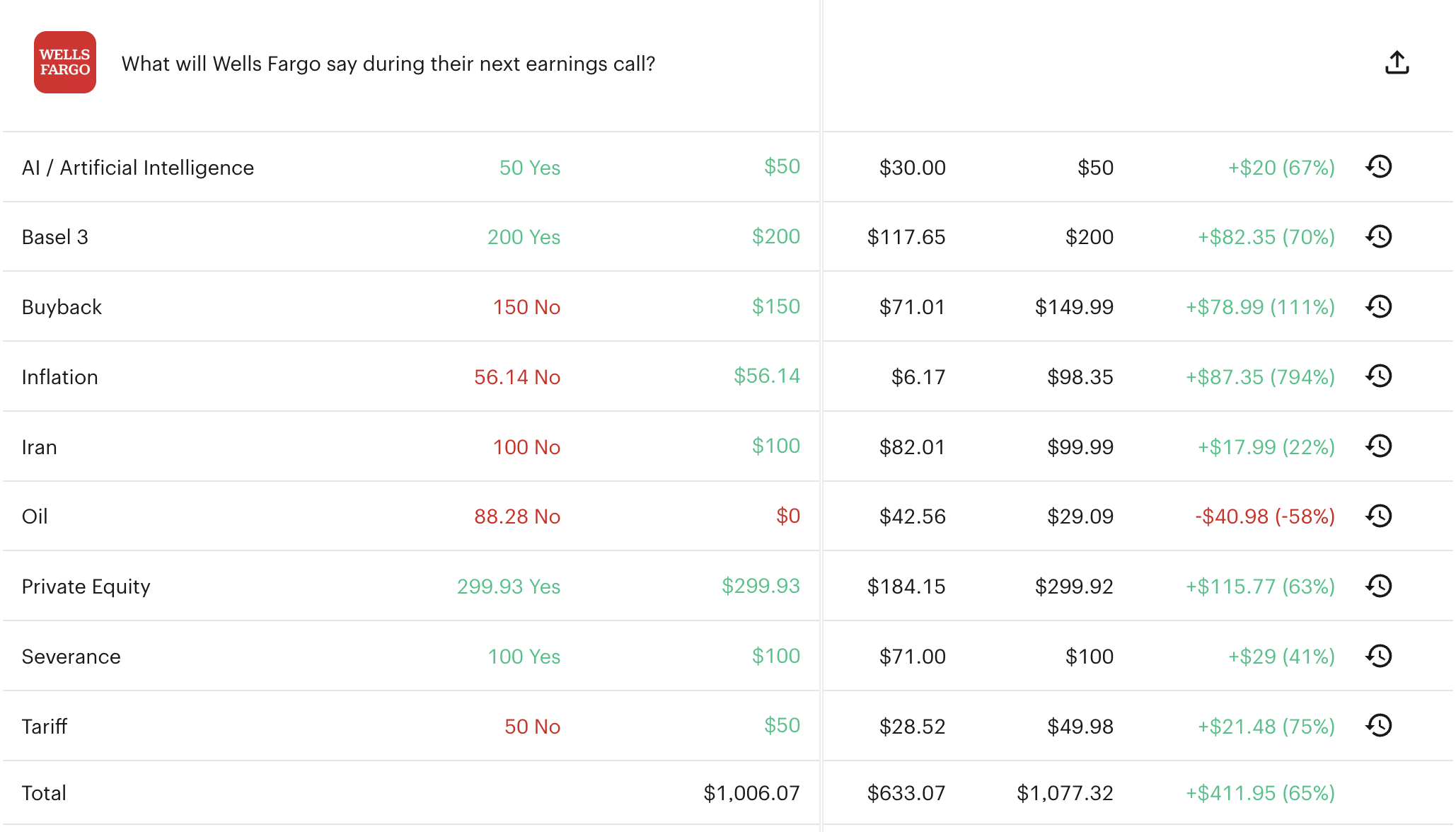Open history for the Severance position
Viewport: 1456px width, 832px height.
pyautogui.click(x=1378, y=656)
